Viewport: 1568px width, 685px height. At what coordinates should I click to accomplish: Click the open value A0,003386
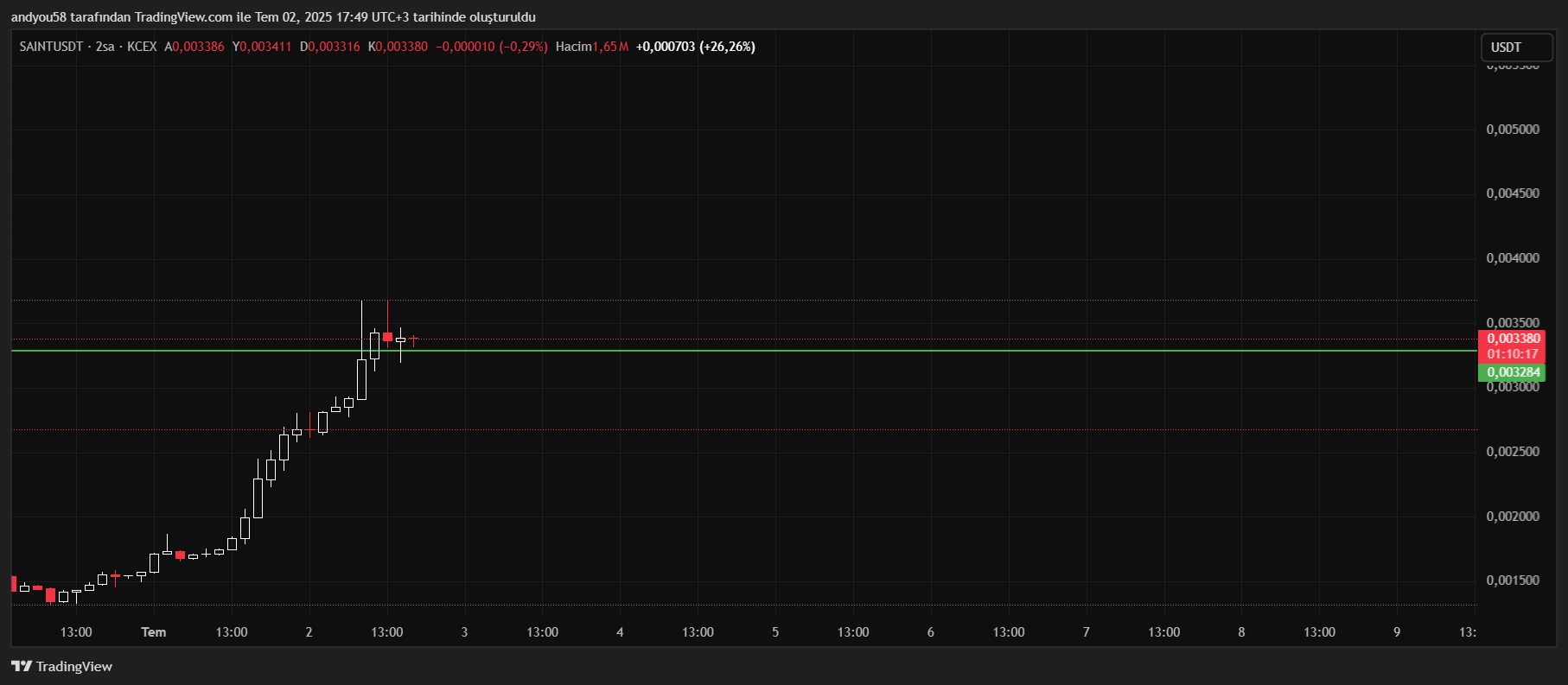(x=194, y=47)
